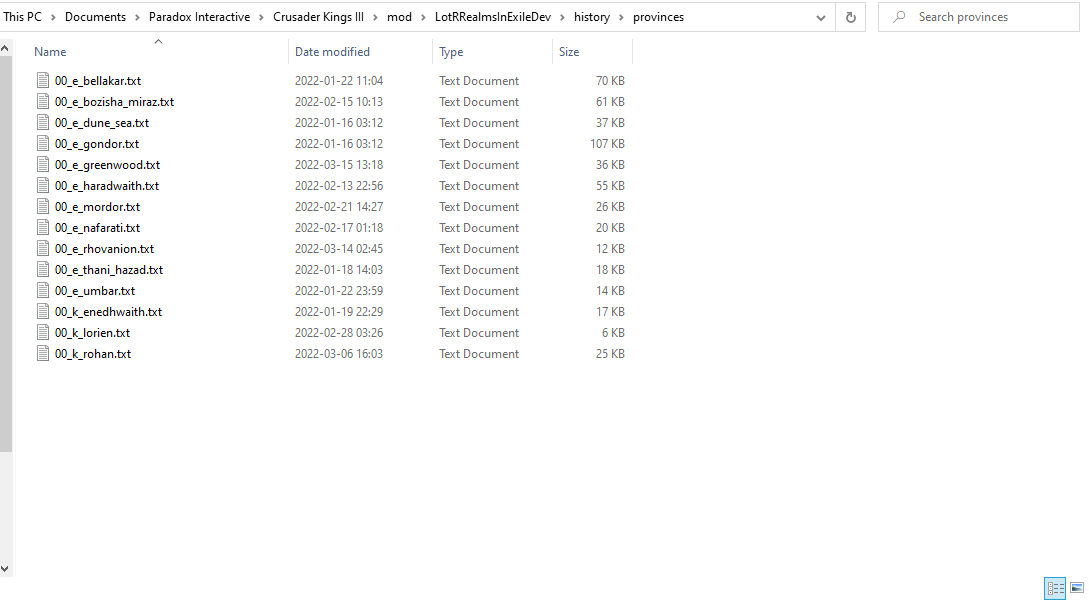Viewport: 1089px width, 600px height.
Task: Go to Paradox Interactive folder breadcrumb
Action: tap(199, 17)
